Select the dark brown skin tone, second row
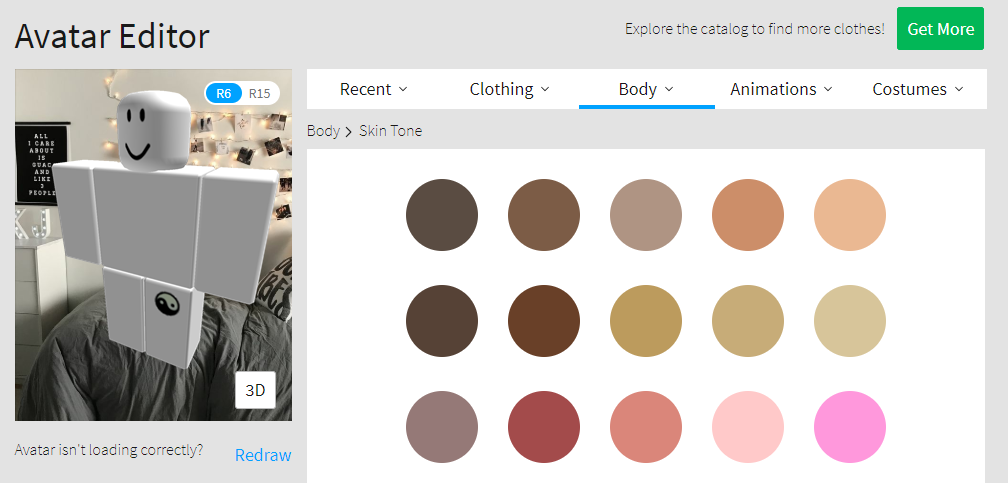 tap(442, 321)
